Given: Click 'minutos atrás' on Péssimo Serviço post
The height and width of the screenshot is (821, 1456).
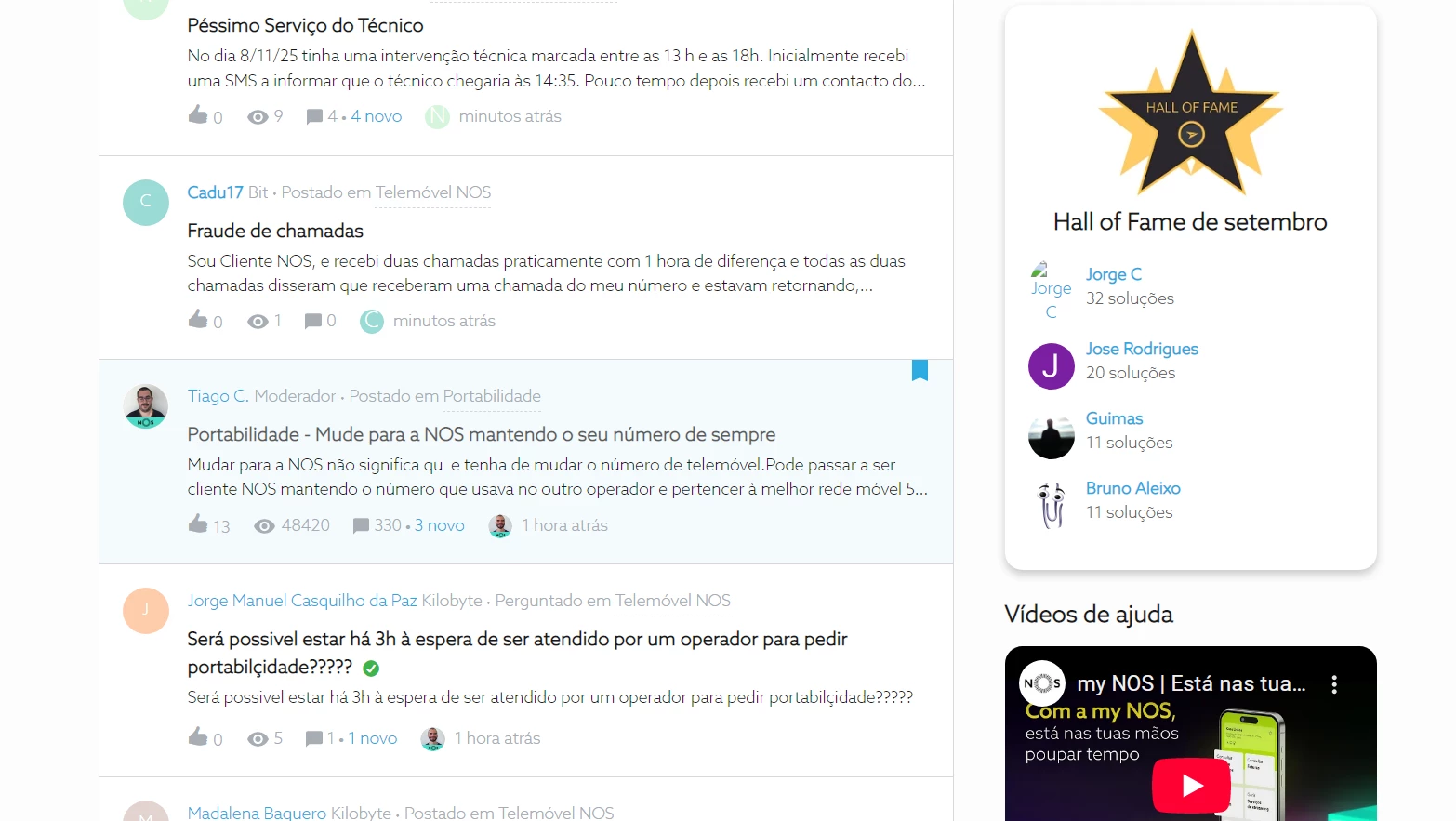Looking at the screenshot, I should pyautogui.click(x=510, y=116).
